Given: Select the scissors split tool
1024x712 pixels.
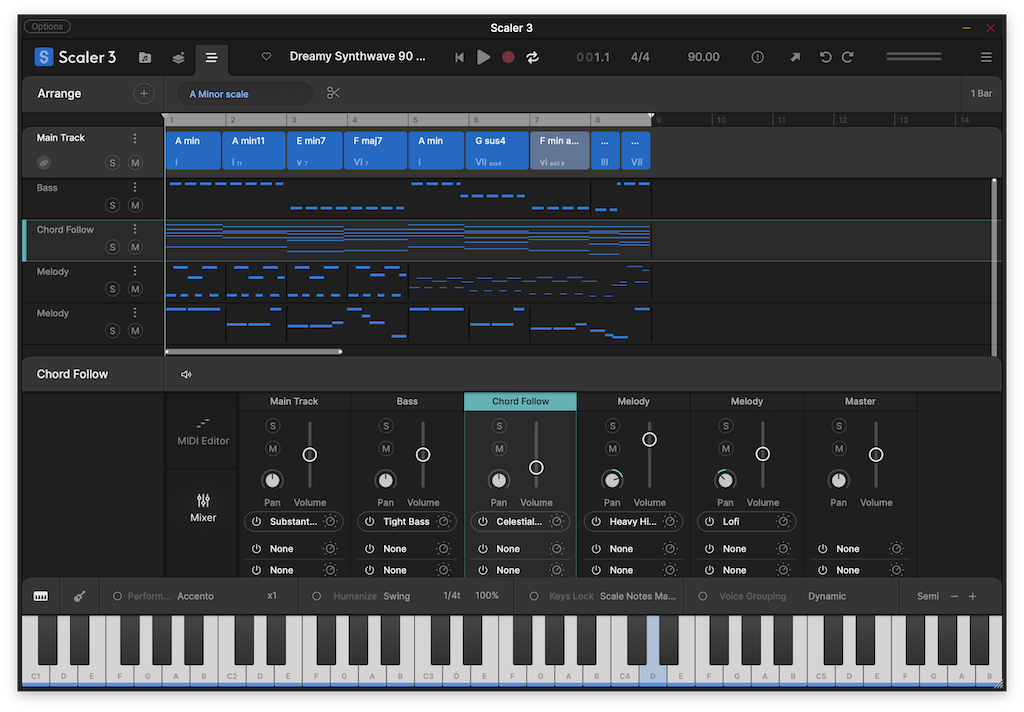Looking at the screenshot, I should tap(333, 93).
